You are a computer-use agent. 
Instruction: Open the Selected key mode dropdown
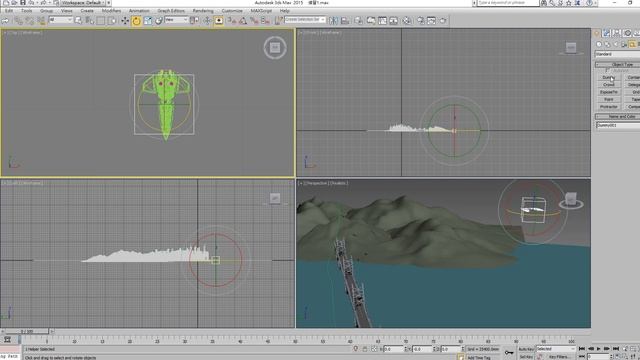click(556, 349)
